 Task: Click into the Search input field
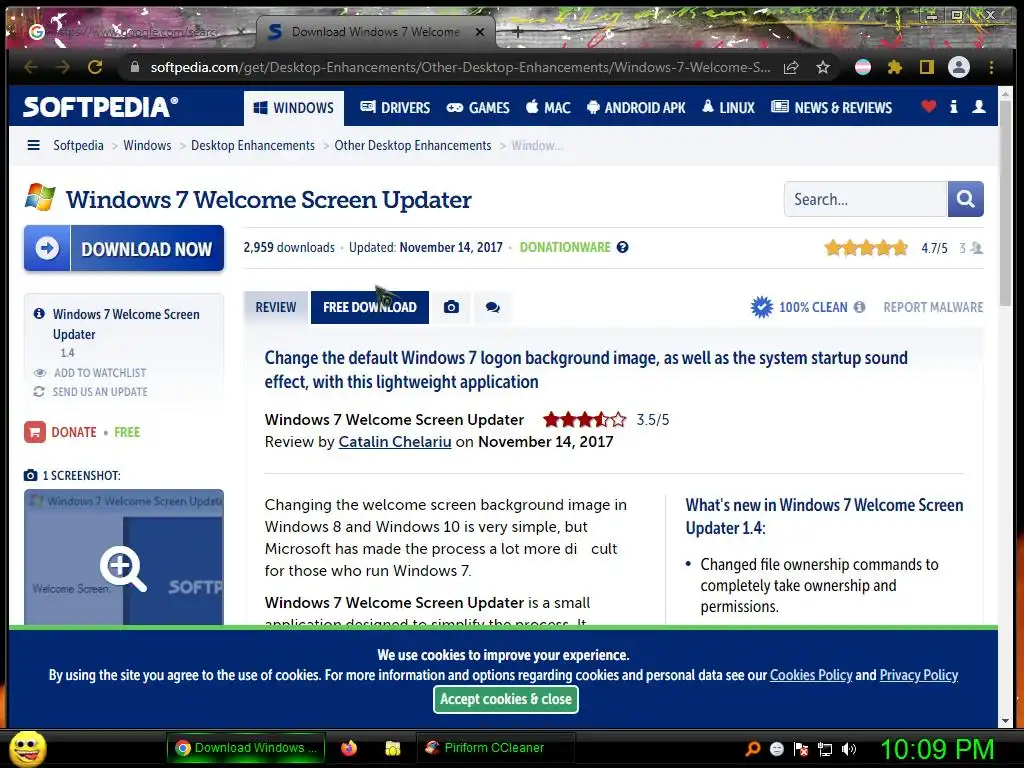[x=865, y=199]
